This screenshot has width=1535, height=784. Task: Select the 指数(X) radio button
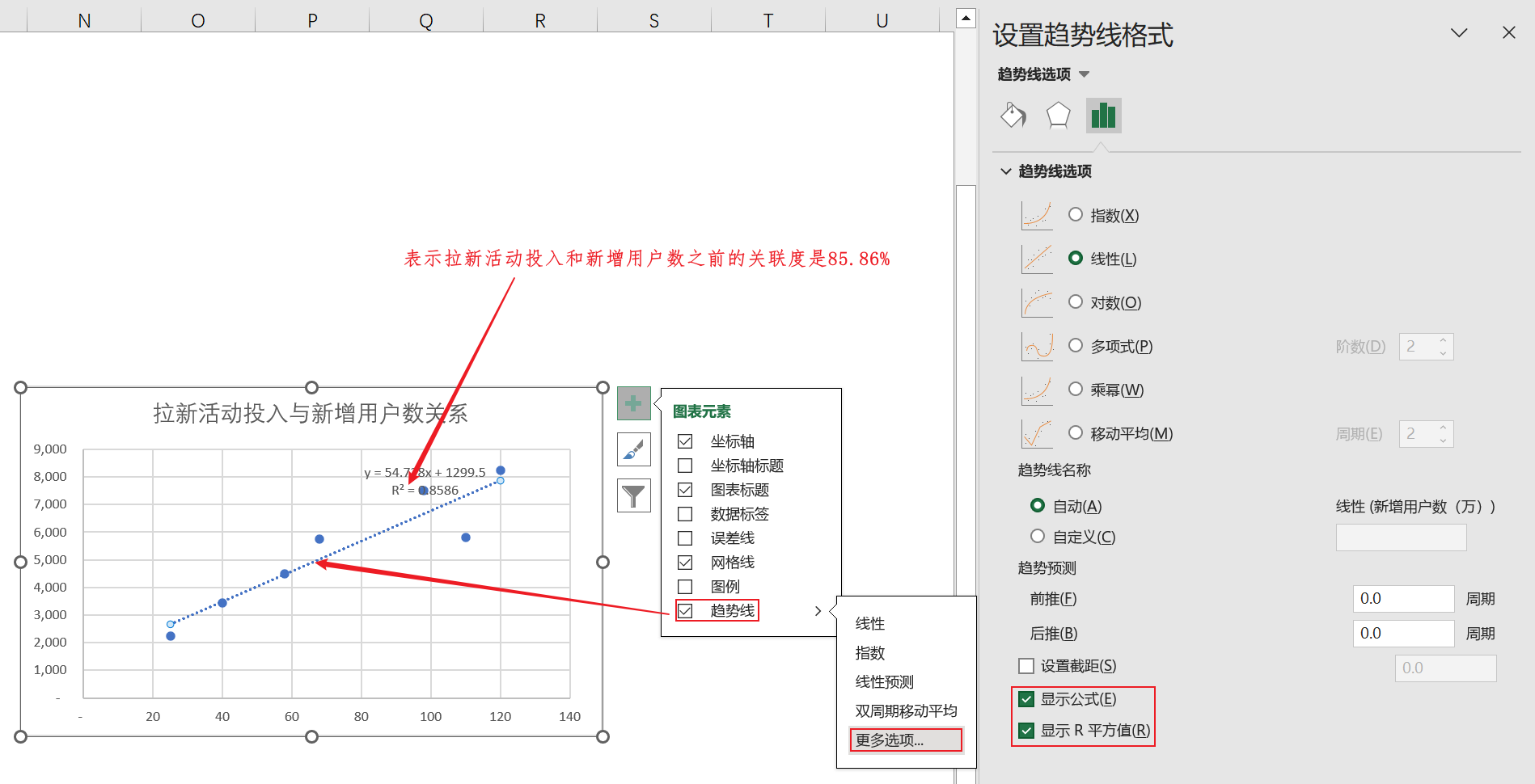(1076, 215)
